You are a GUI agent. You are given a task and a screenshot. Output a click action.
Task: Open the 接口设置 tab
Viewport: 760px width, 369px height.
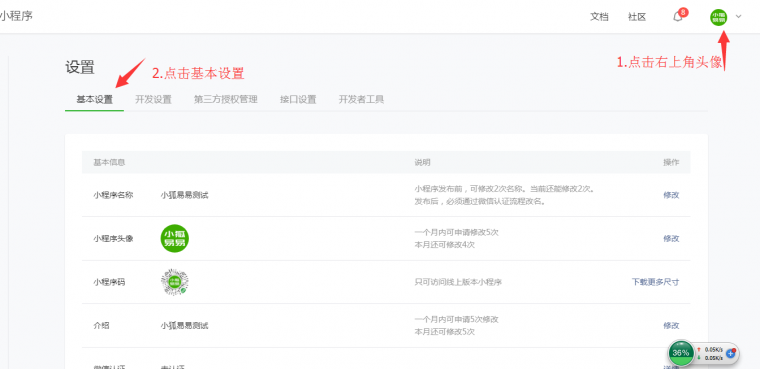(298, 99)
